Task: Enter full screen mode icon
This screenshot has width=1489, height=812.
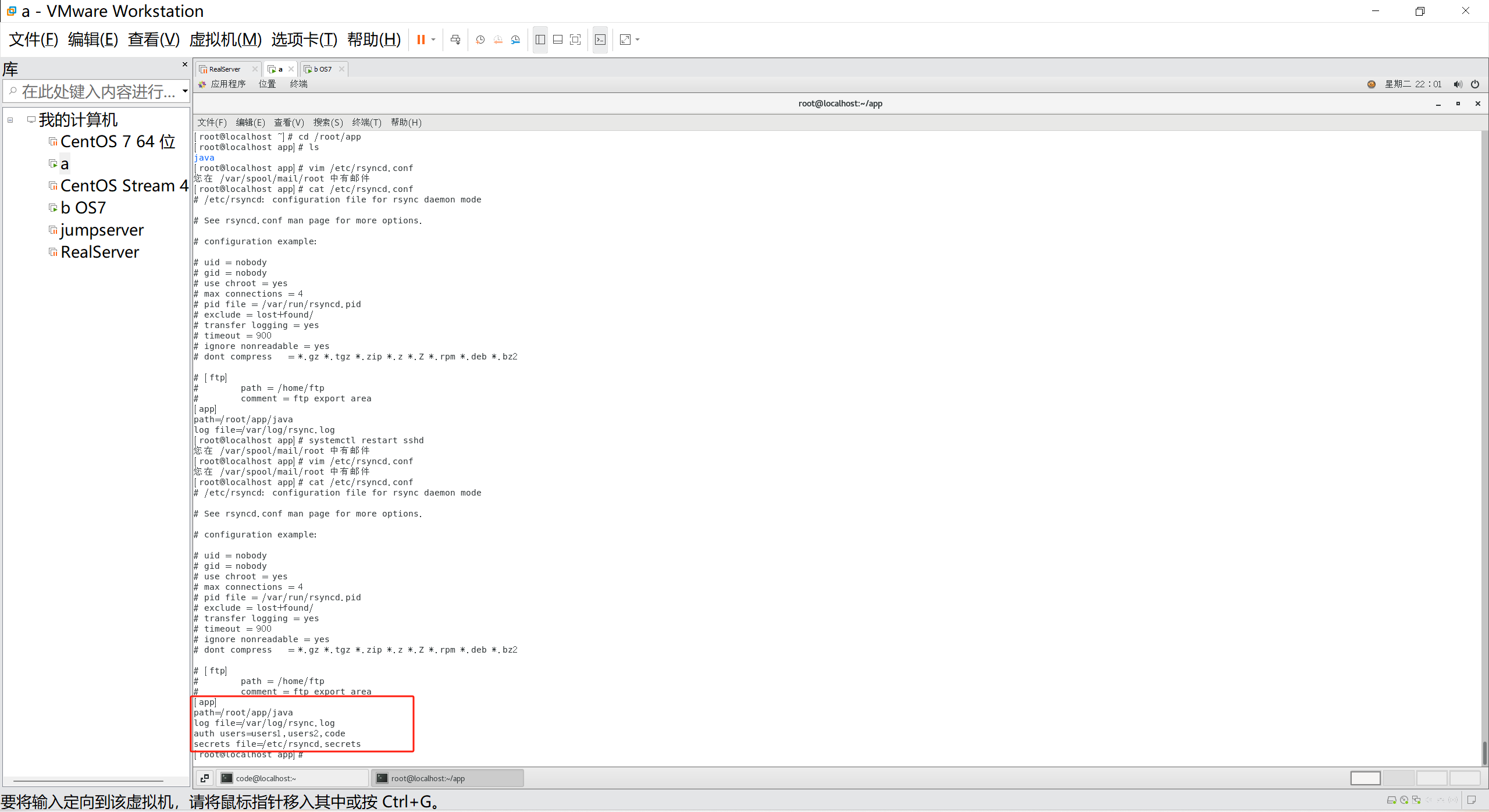Action: (575, 40)
